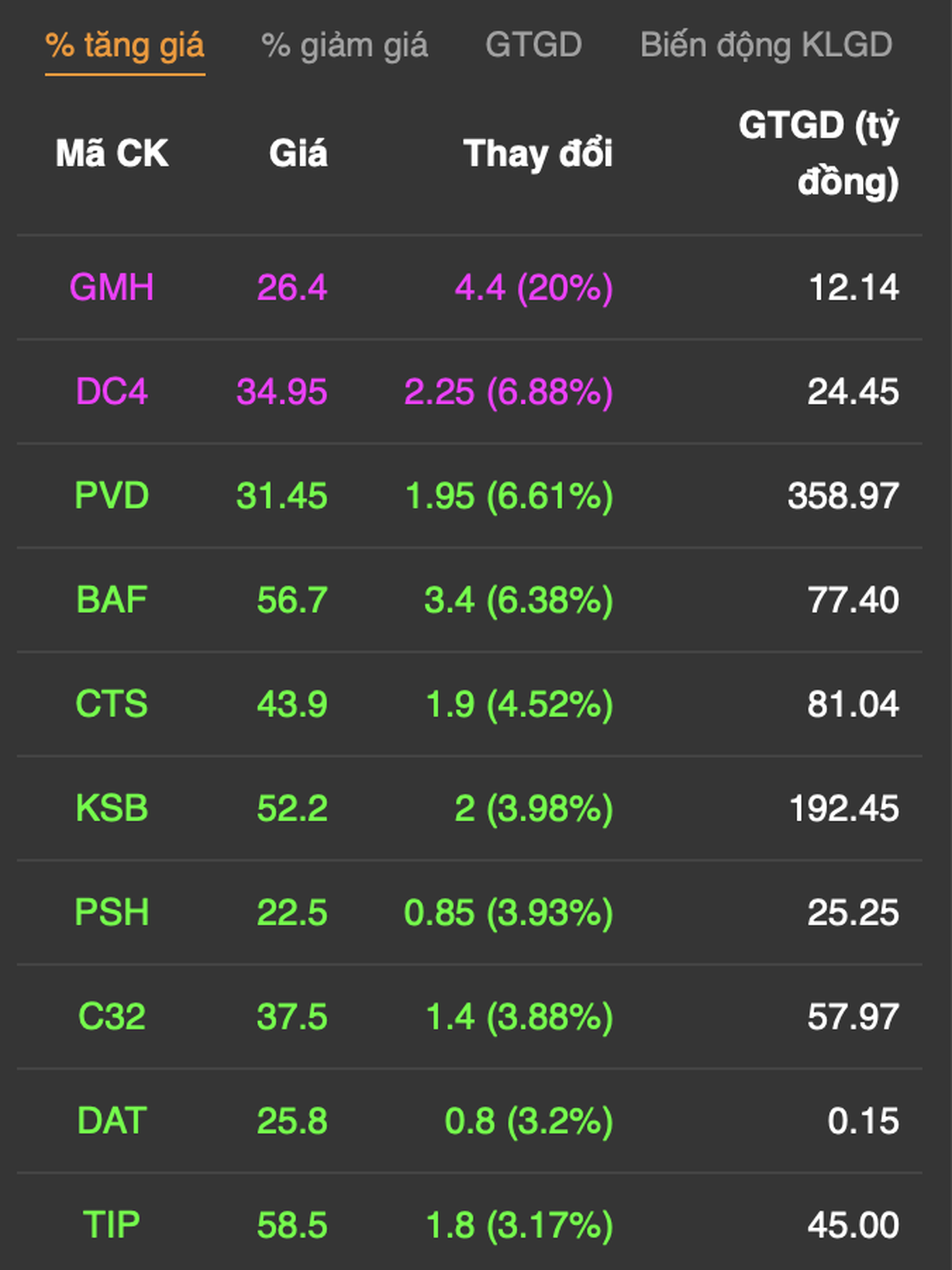The height and width of the screenshot is (1270, 952).
Task: Click GMH's 4.4 (20%) change value
Action: tap(534, 288)
